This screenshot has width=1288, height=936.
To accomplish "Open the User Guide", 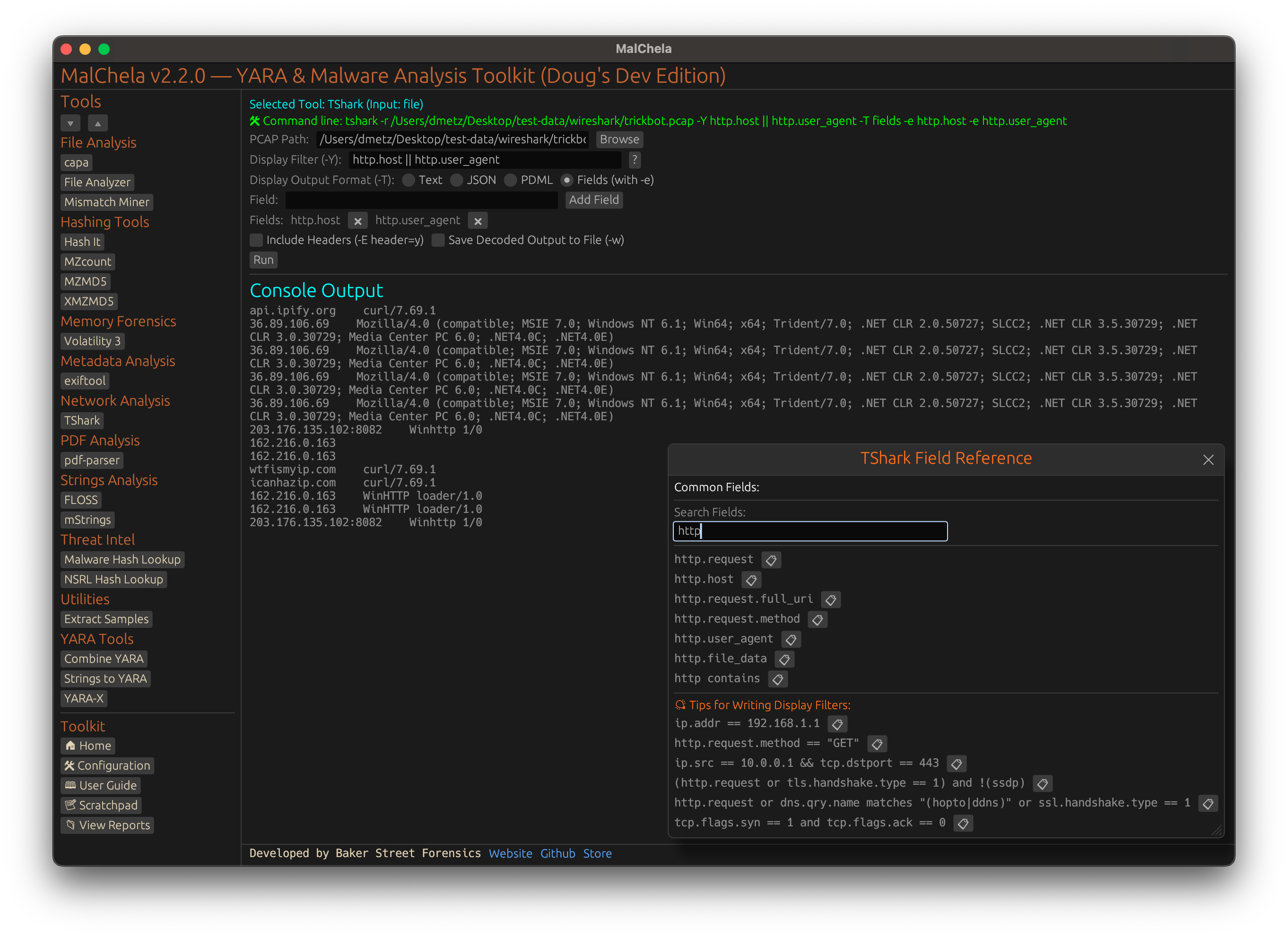I will pyautogui.click(x=101, y=786).
